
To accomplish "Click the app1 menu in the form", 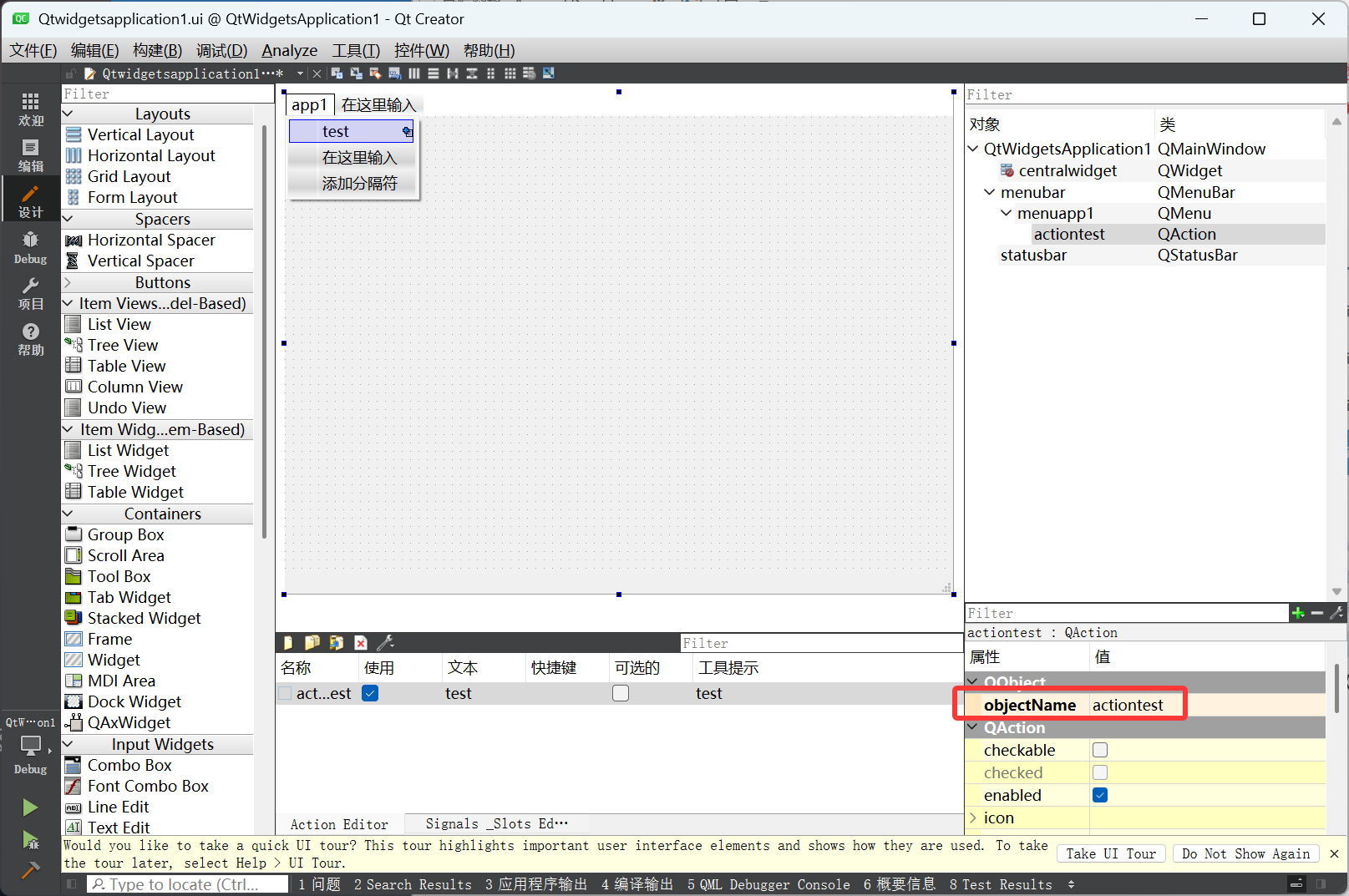I will pyautogui.click(x=310, y=105).
